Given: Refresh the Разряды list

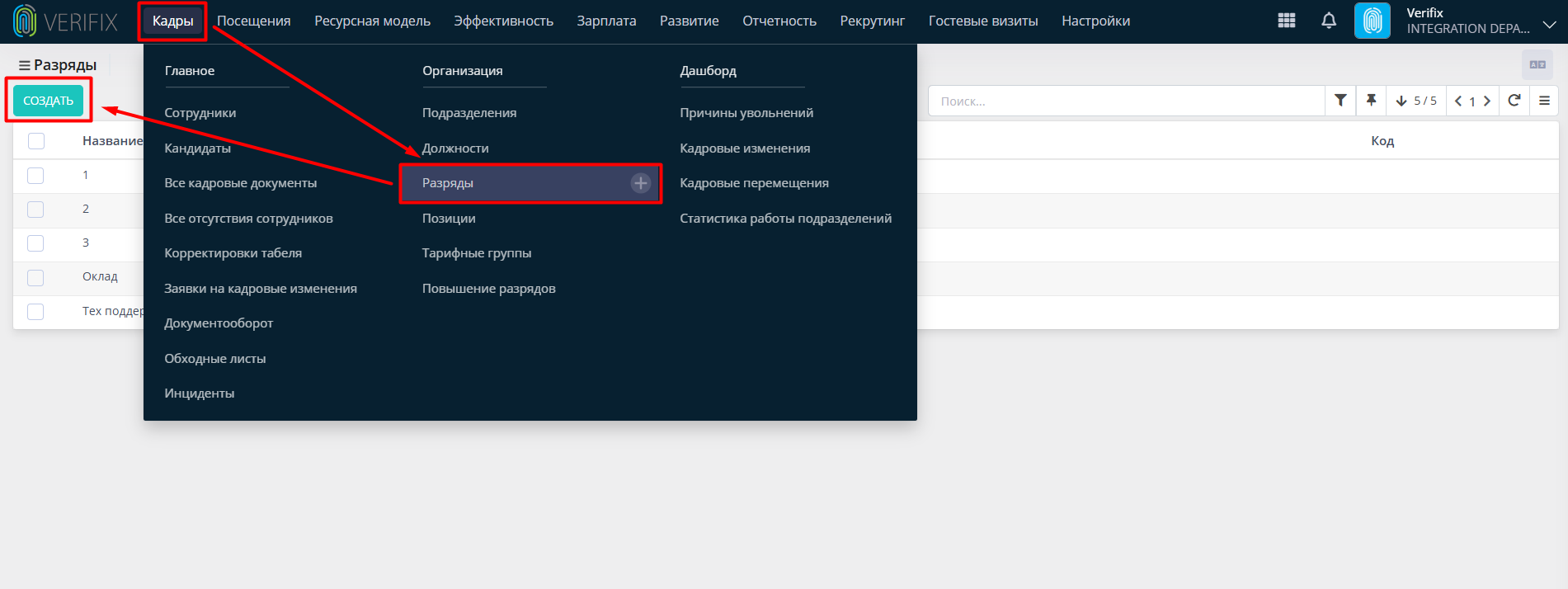Looking at the screenshot, I should [1514, 101].
